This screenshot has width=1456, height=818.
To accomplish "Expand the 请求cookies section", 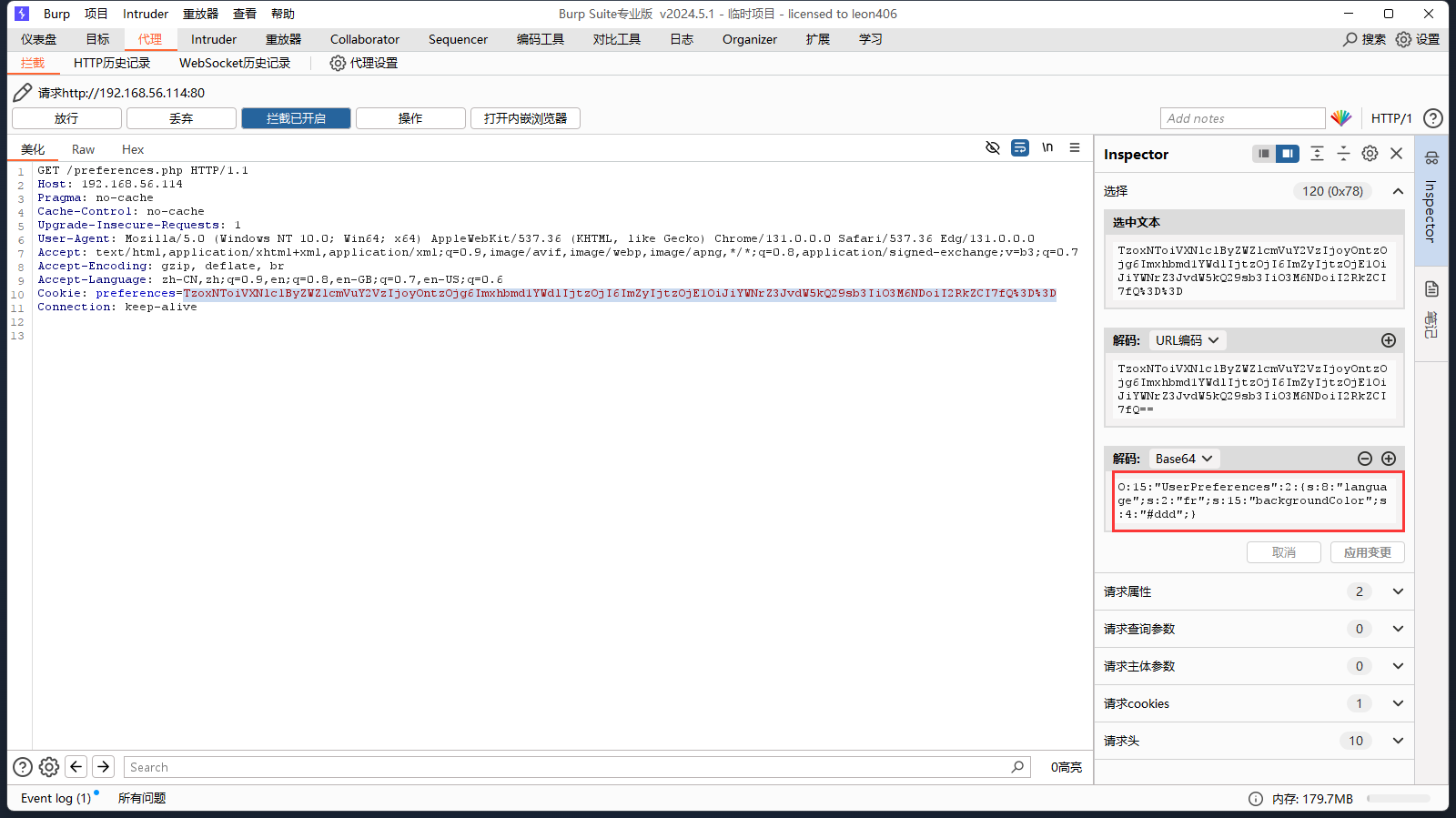I will tap(1398, 703).
